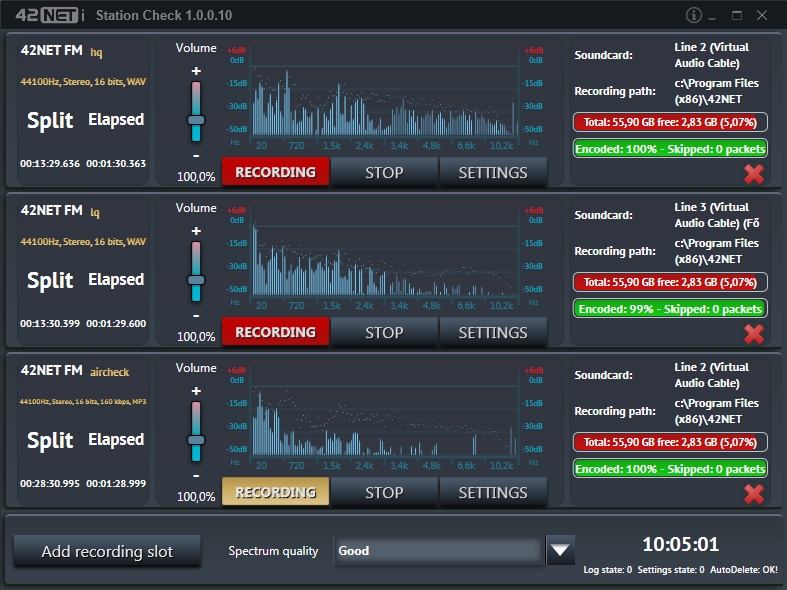Viewport: 787px width, 590px height.
Task: Click the spectrum graph of lq slot
Action: [385, 249]
